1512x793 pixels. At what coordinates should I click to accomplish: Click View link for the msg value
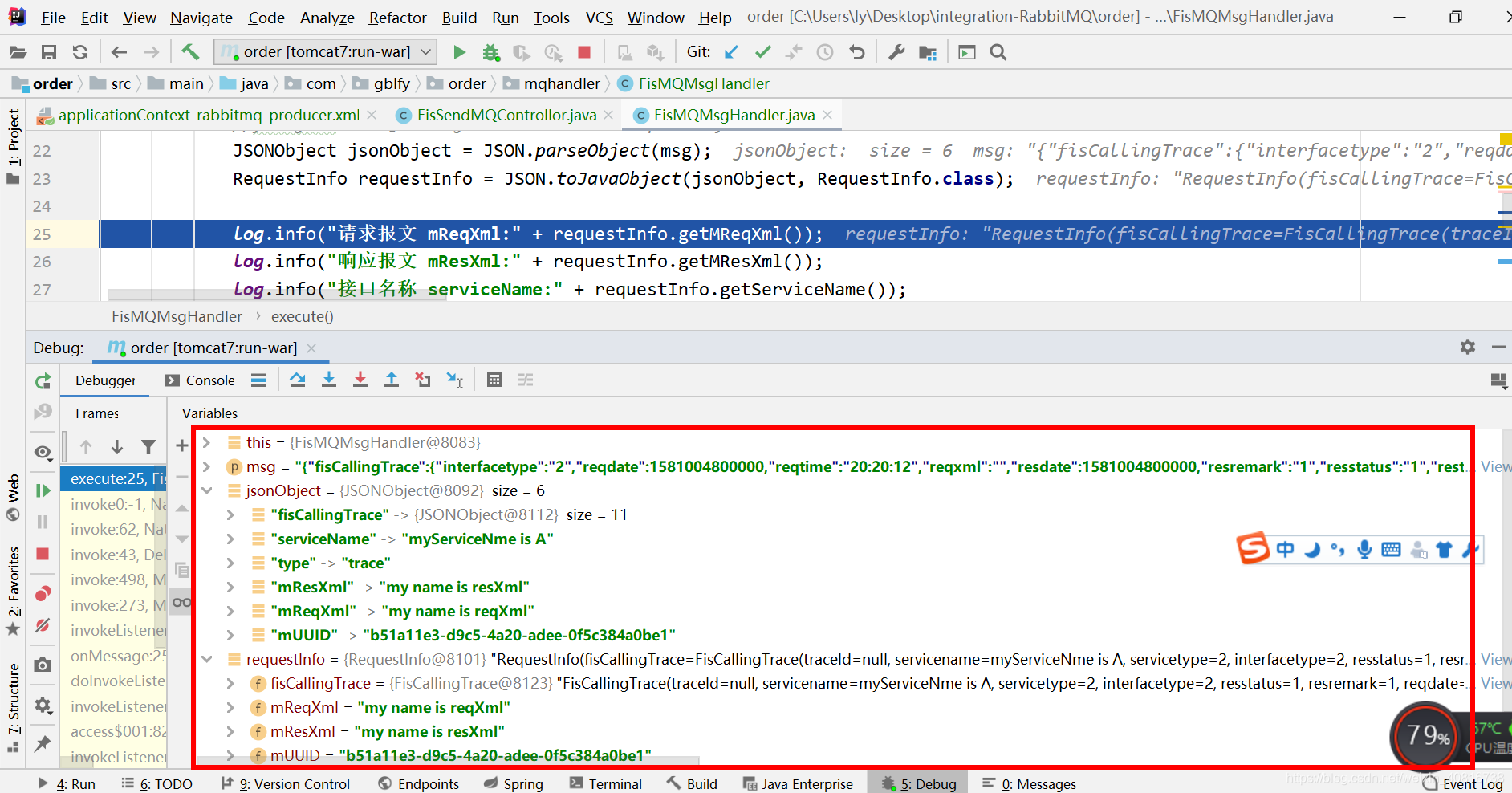click(x=1495, y=466)
